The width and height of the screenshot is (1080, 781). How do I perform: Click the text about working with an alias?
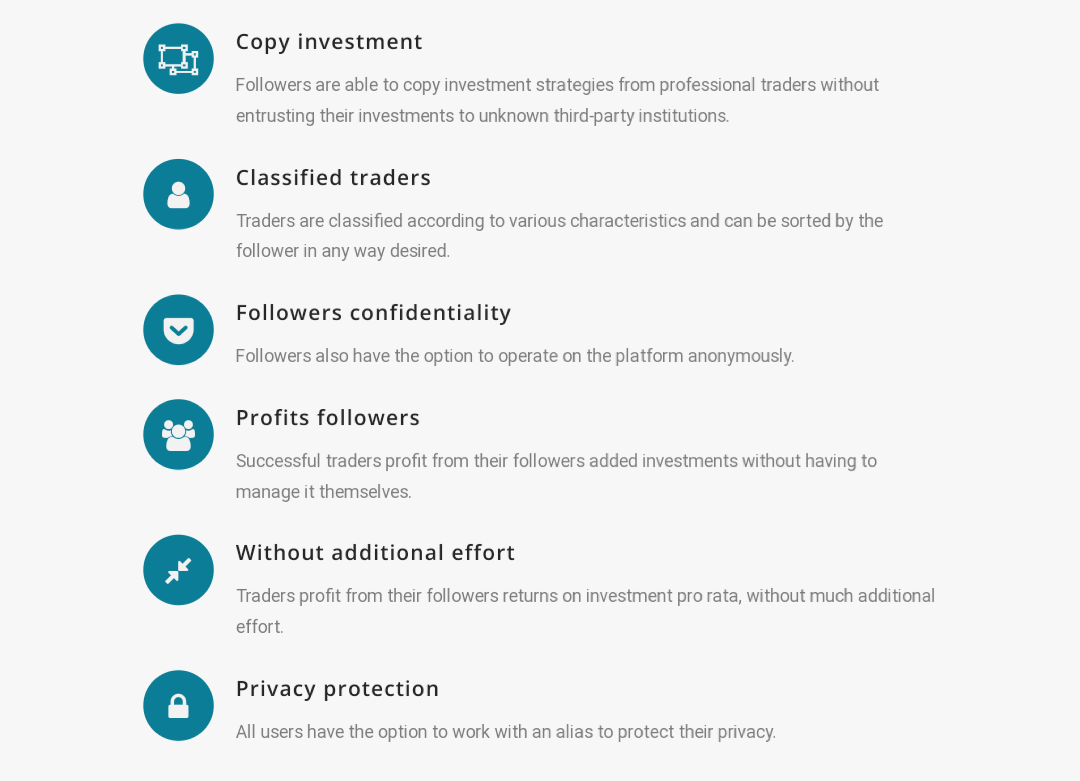click(x=505, y=732)
